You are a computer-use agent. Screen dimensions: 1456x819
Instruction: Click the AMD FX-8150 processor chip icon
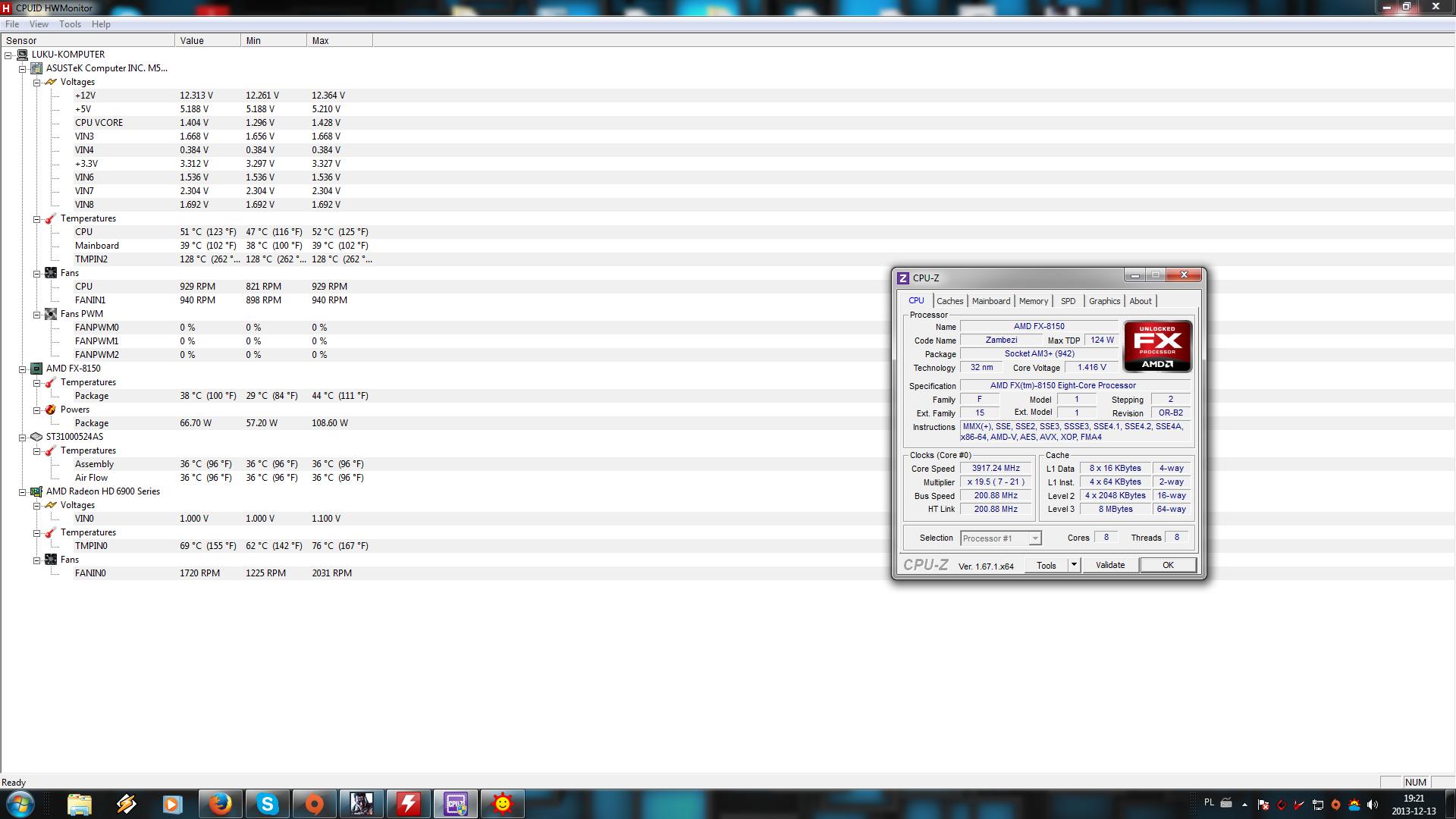coord(36,369)
